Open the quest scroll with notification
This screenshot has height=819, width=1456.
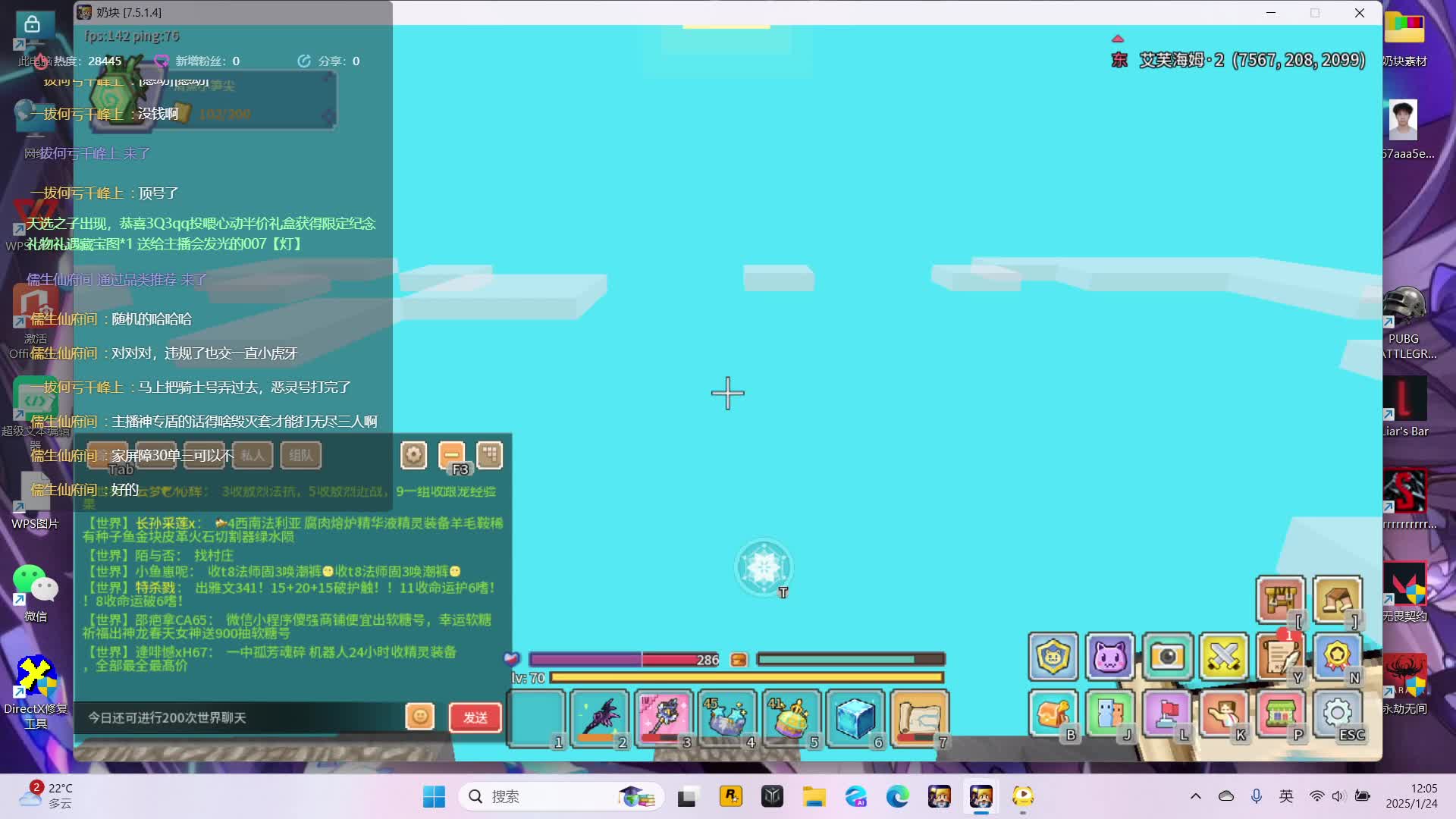(x=1280, y=656)
